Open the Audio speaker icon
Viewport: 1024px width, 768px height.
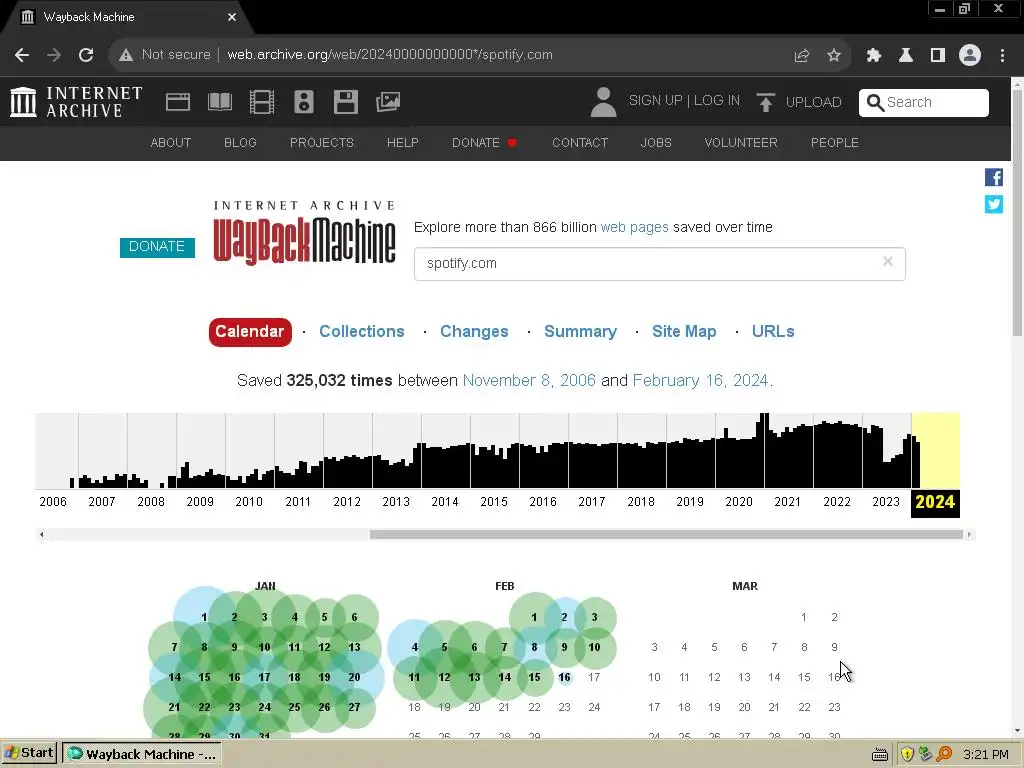[x=304, y=102]
